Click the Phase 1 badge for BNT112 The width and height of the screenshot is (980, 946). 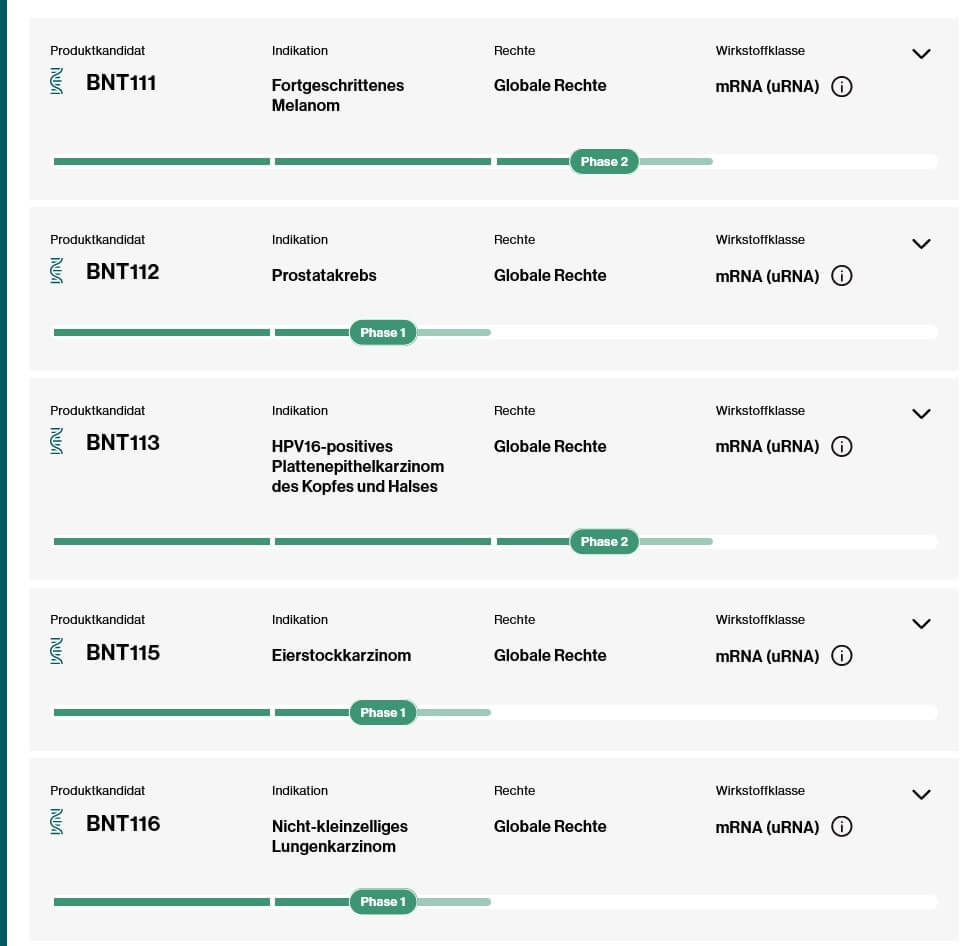pyautogui.click(x=383, y=333)
